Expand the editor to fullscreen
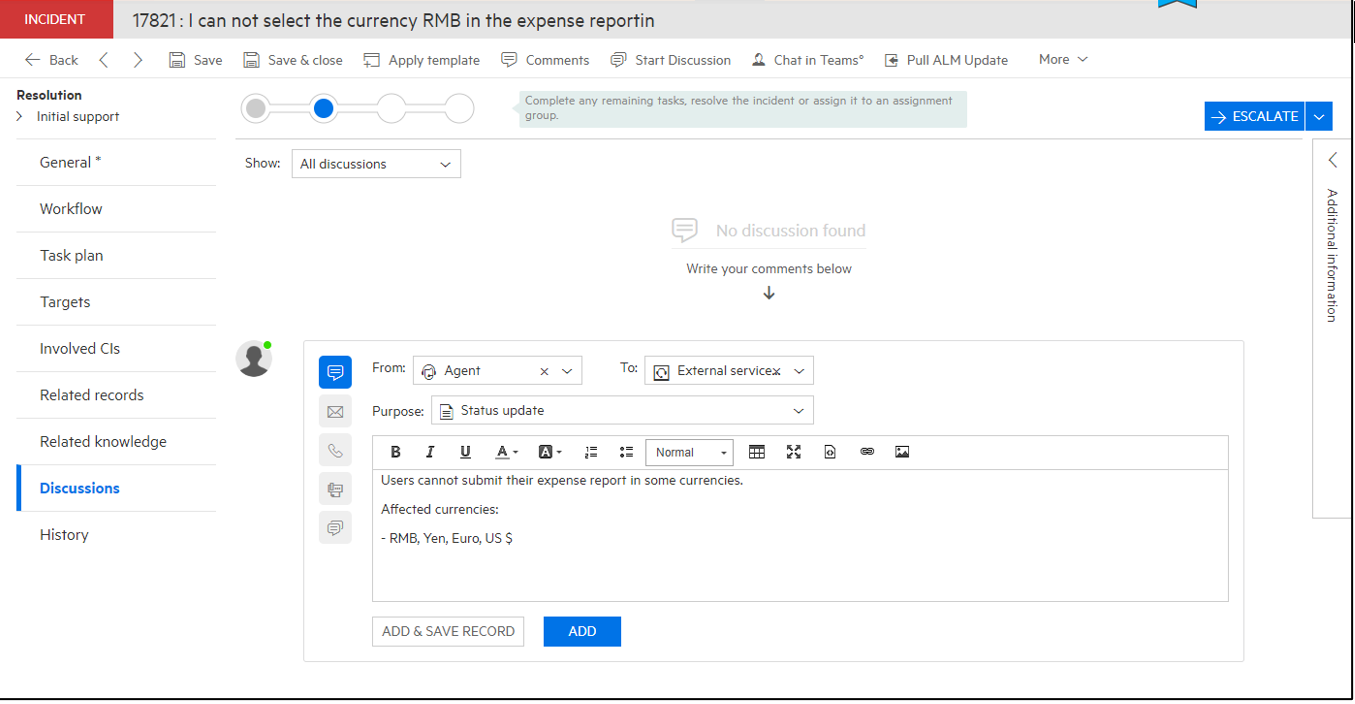 click(x=793, y=451)
